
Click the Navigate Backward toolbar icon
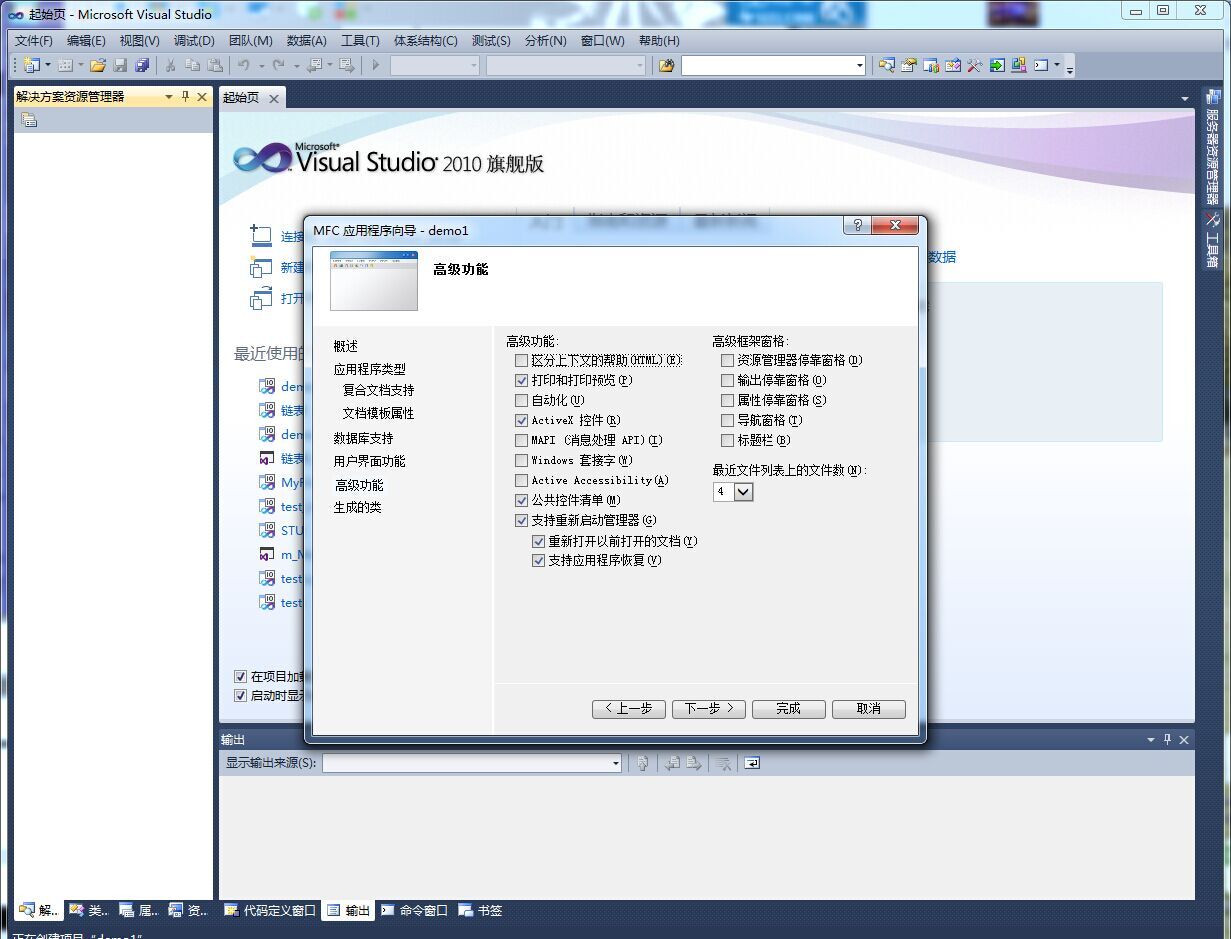[316, 65]
